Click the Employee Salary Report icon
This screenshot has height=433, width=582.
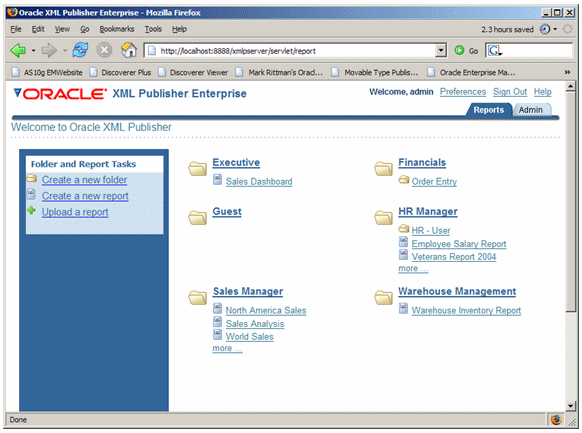[x=403, y=242]
